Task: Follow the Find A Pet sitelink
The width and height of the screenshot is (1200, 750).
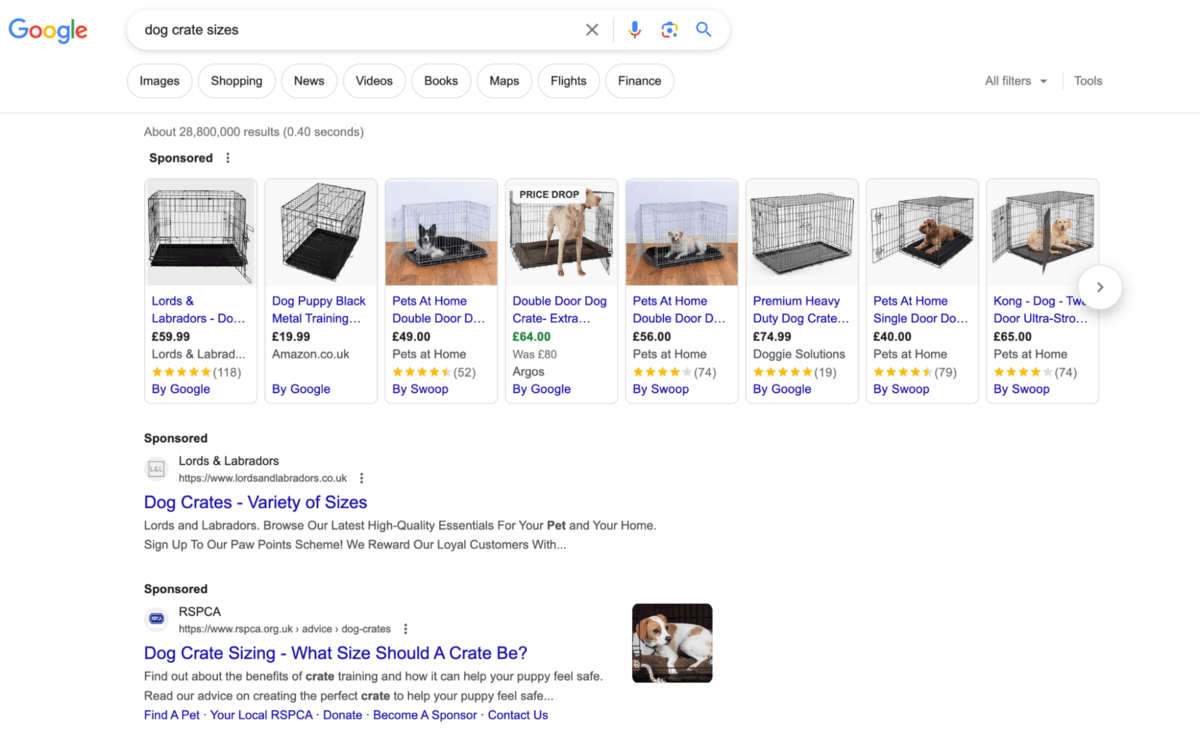Action: point(172,715)
